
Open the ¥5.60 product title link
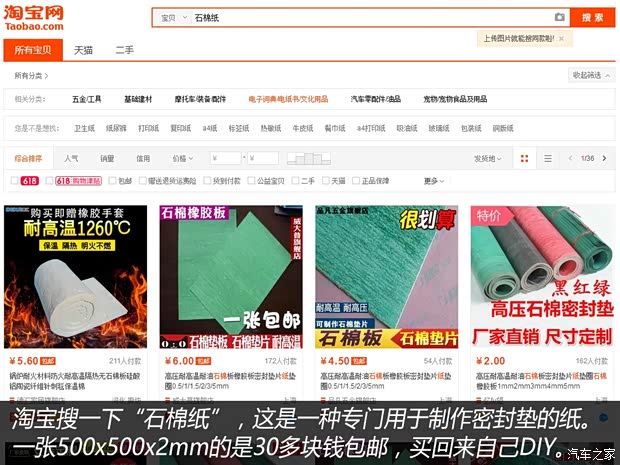pos(75,380)
